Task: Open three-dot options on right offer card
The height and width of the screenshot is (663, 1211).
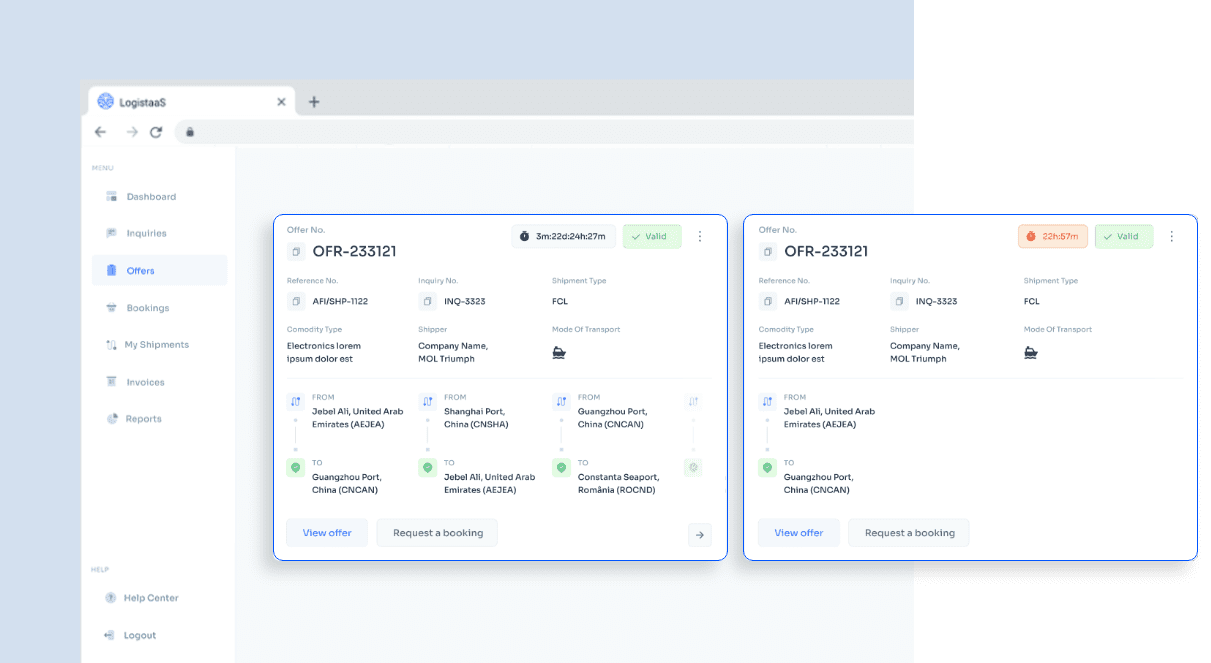Action: pos(1172,237)
